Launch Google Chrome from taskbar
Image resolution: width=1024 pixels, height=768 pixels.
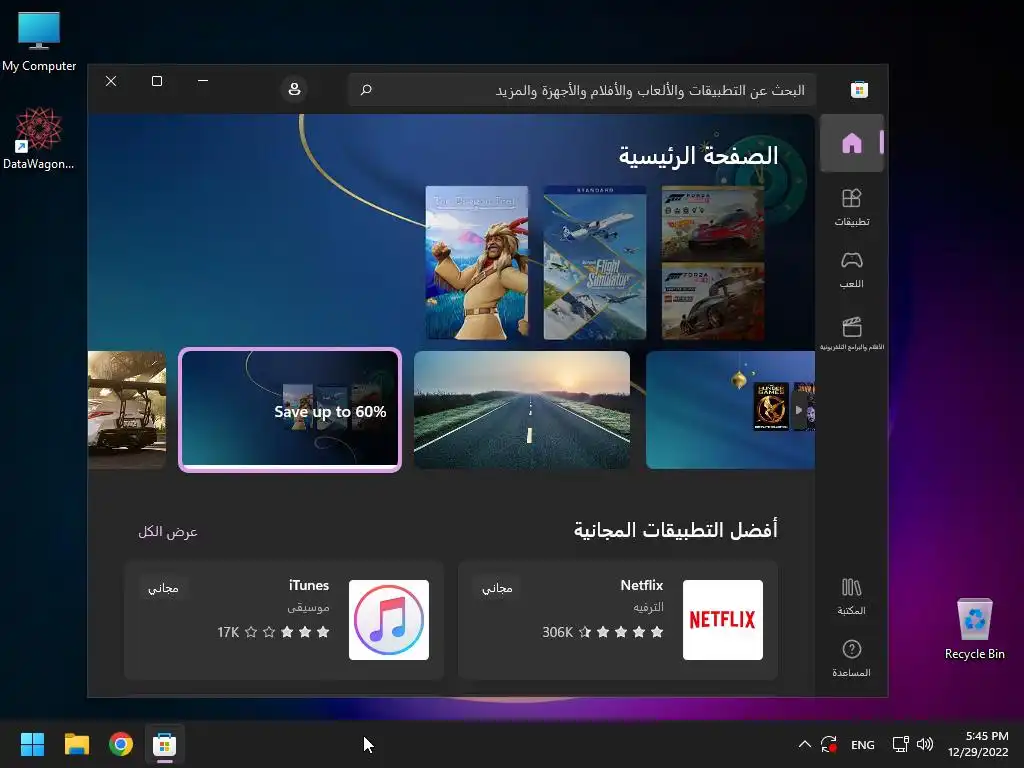121,744
